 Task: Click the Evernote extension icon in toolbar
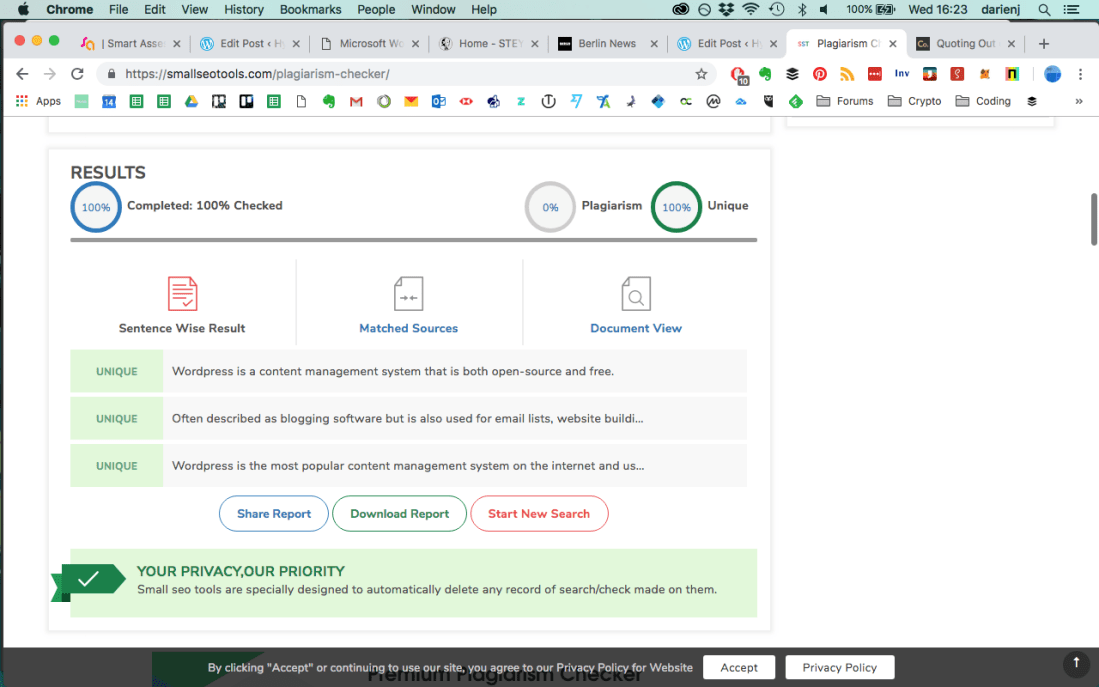[765, 74]
